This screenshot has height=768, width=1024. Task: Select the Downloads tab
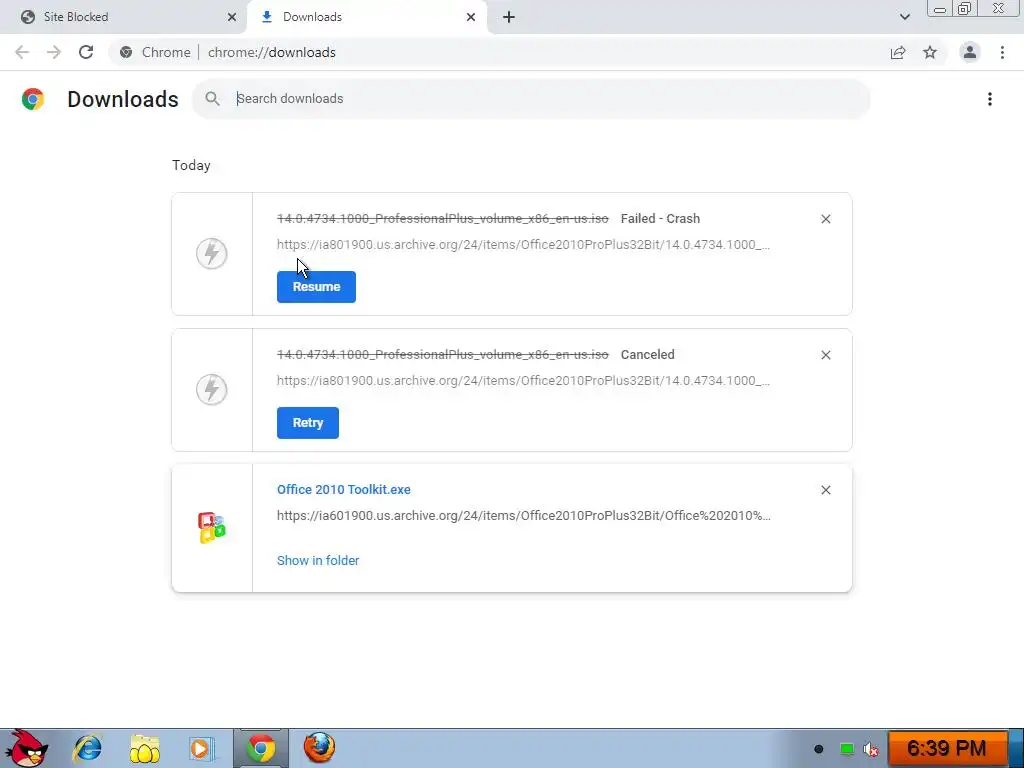[367, 17]
